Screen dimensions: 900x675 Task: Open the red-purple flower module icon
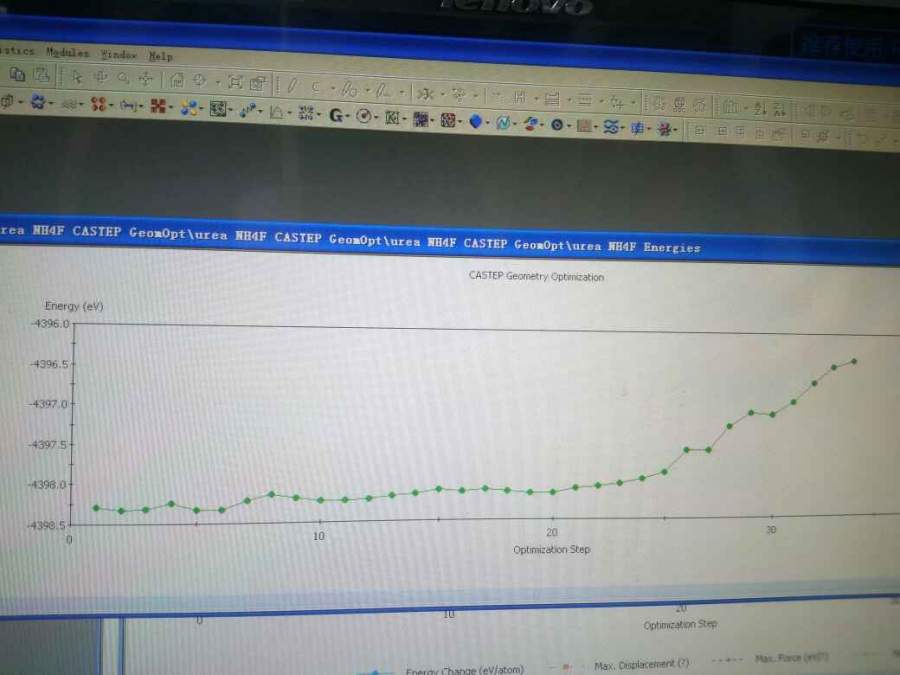(664, 129)
